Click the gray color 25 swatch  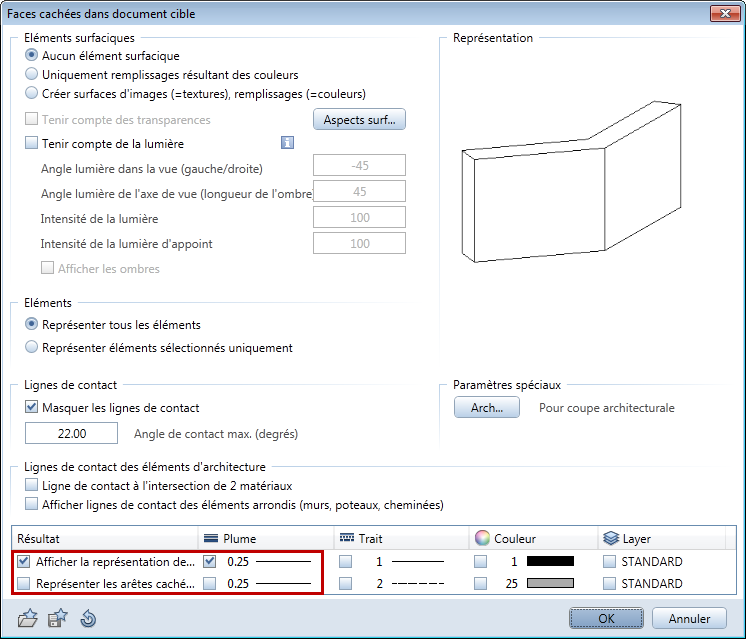[x=550, y=583]
